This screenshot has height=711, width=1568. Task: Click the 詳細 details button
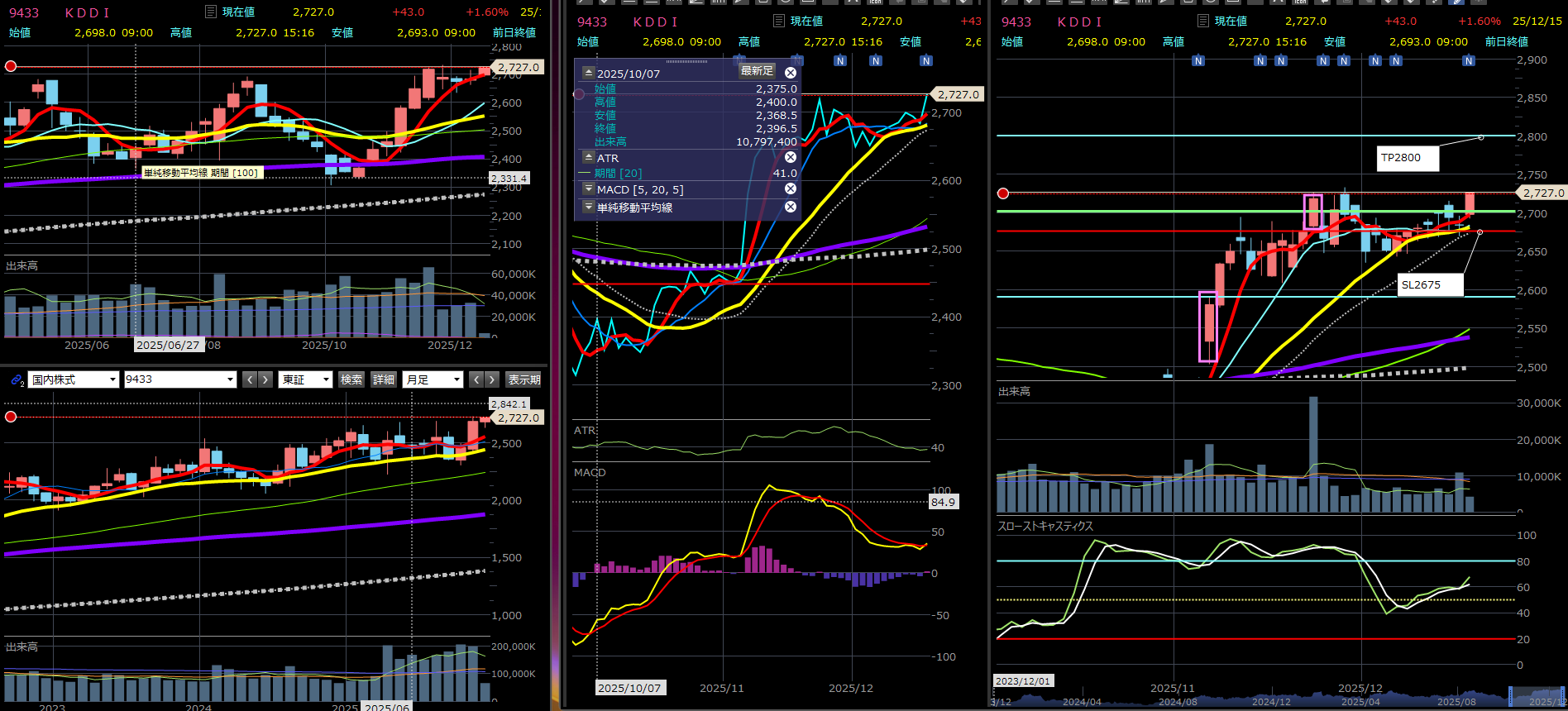pyautogui.click(x=384, y=379)
